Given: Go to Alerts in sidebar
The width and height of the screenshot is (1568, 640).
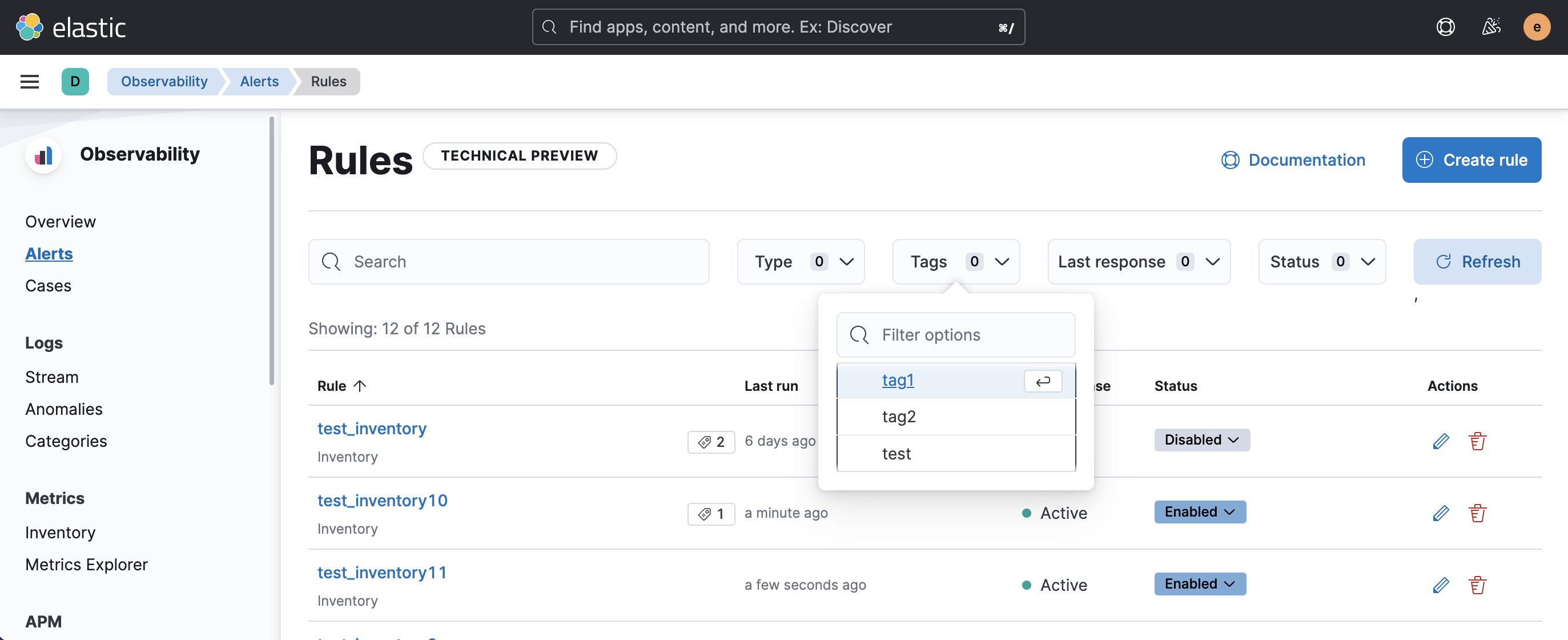Looking at the screenshot, I should click(x=49, y=254).
